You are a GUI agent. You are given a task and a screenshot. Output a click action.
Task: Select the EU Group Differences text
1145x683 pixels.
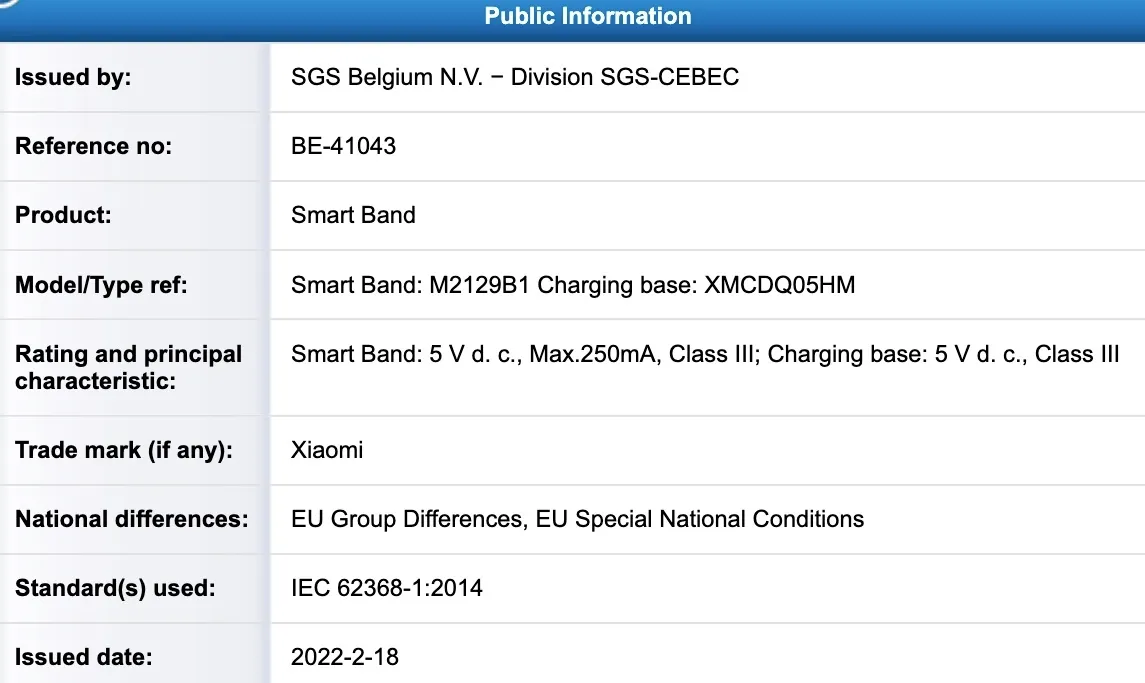point(407,519)
